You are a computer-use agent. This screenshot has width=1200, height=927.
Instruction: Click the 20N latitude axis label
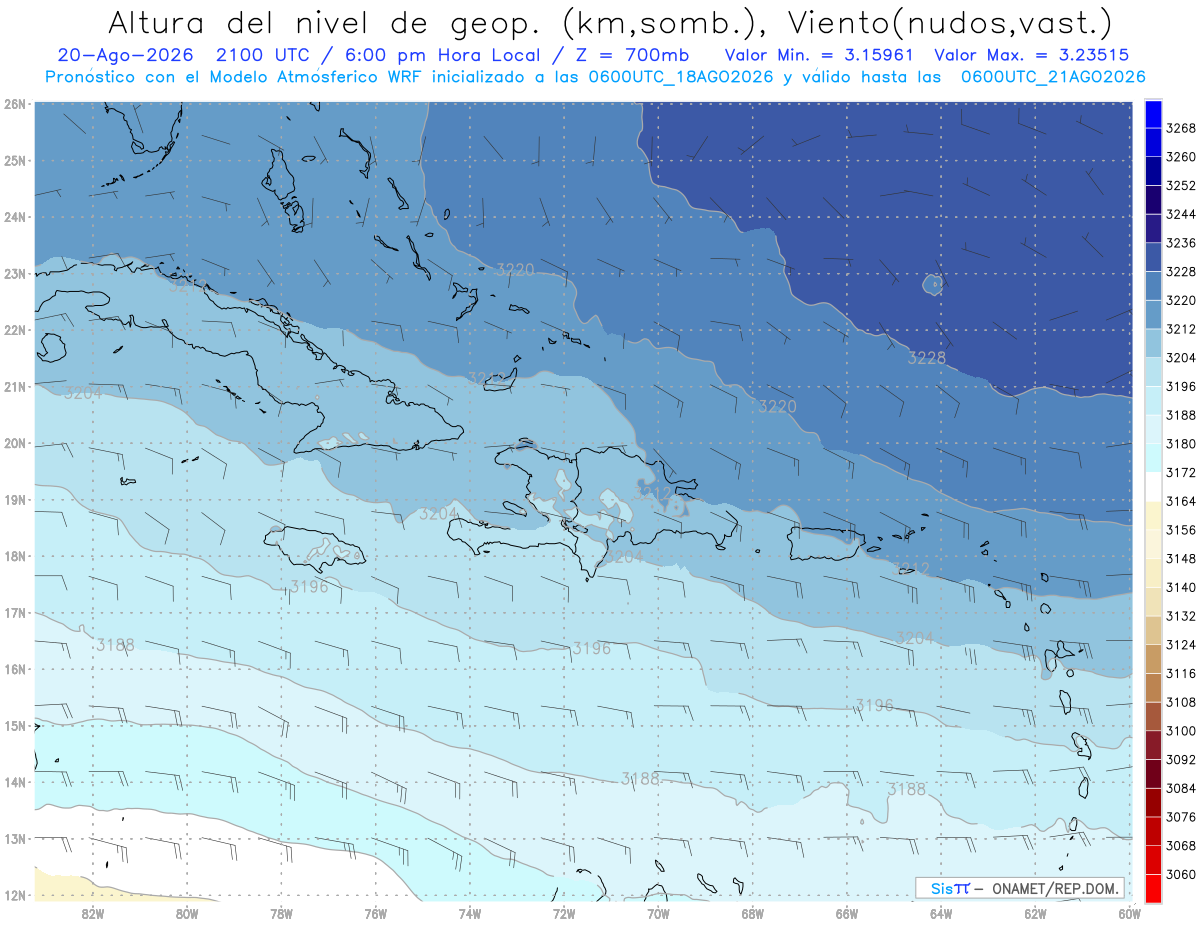[15, 443]
